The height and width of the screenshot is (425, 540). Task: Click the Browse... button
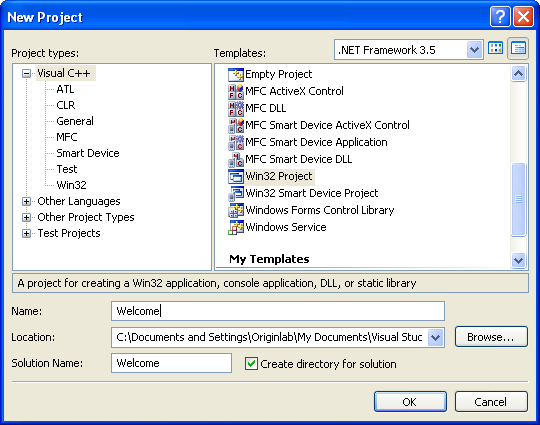(491, 337)
